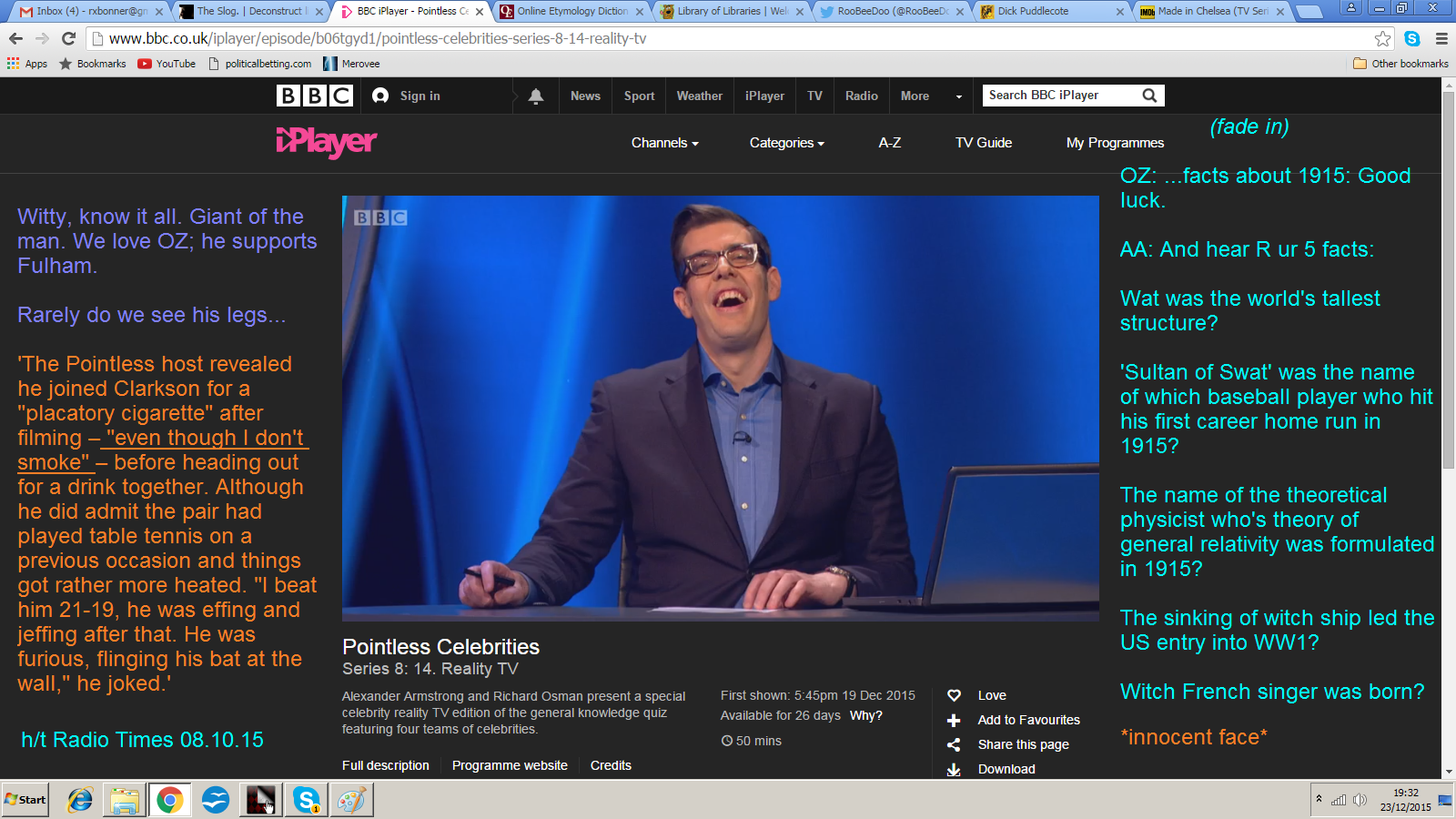This screenshot has height=819, width=1456.
Task: Click in the Search BBC iPlayer field
Action: click(1056, 96)
